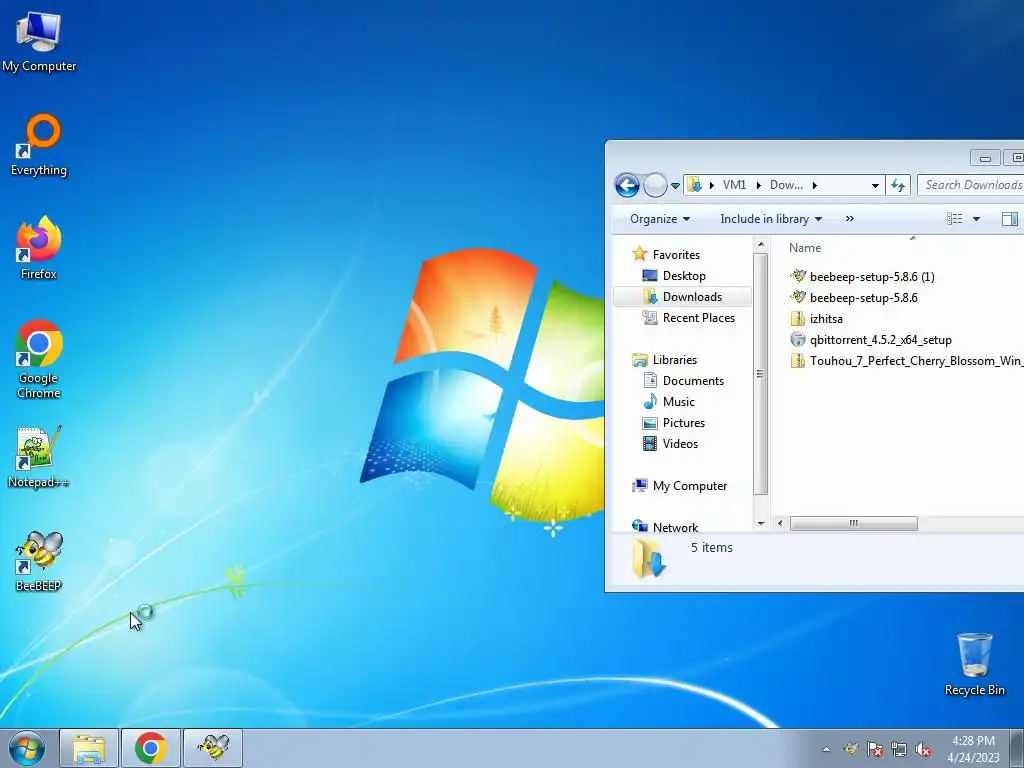Screen dimensions: 1024x768
Task: Select Downloads under Favorites
Action: [x=692, y=296]
